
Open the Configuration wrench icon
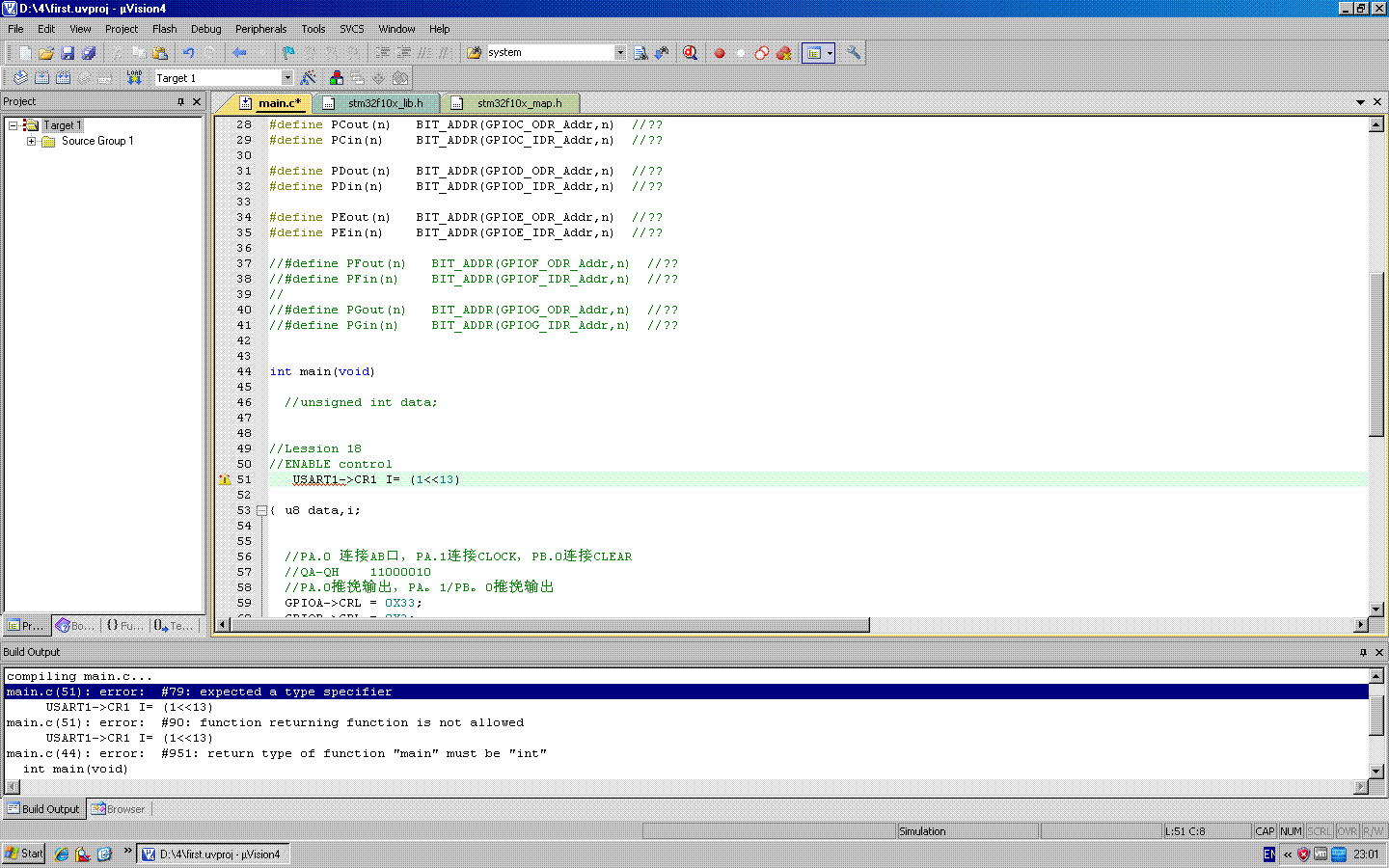point(854,53)
